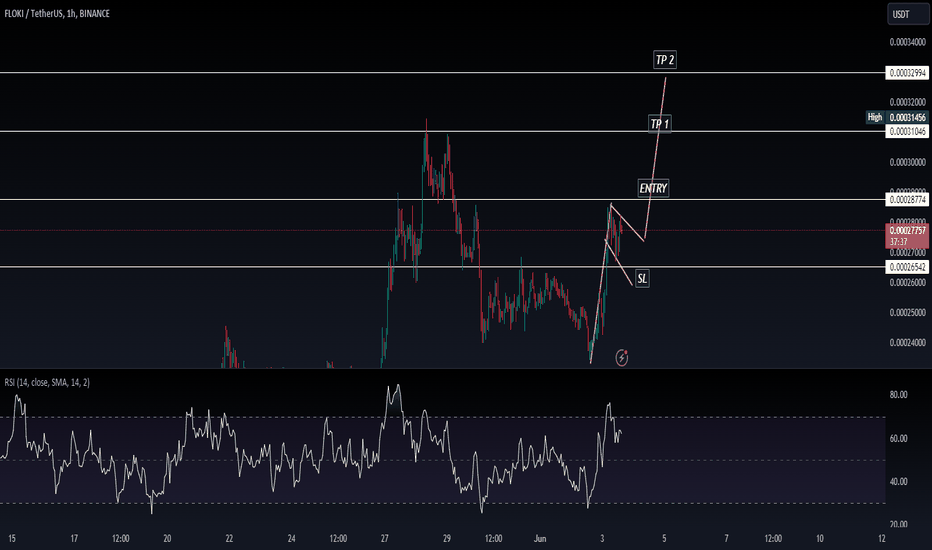
Task: Click the 0.00030000 price axis value
Action: click(908, 162)
